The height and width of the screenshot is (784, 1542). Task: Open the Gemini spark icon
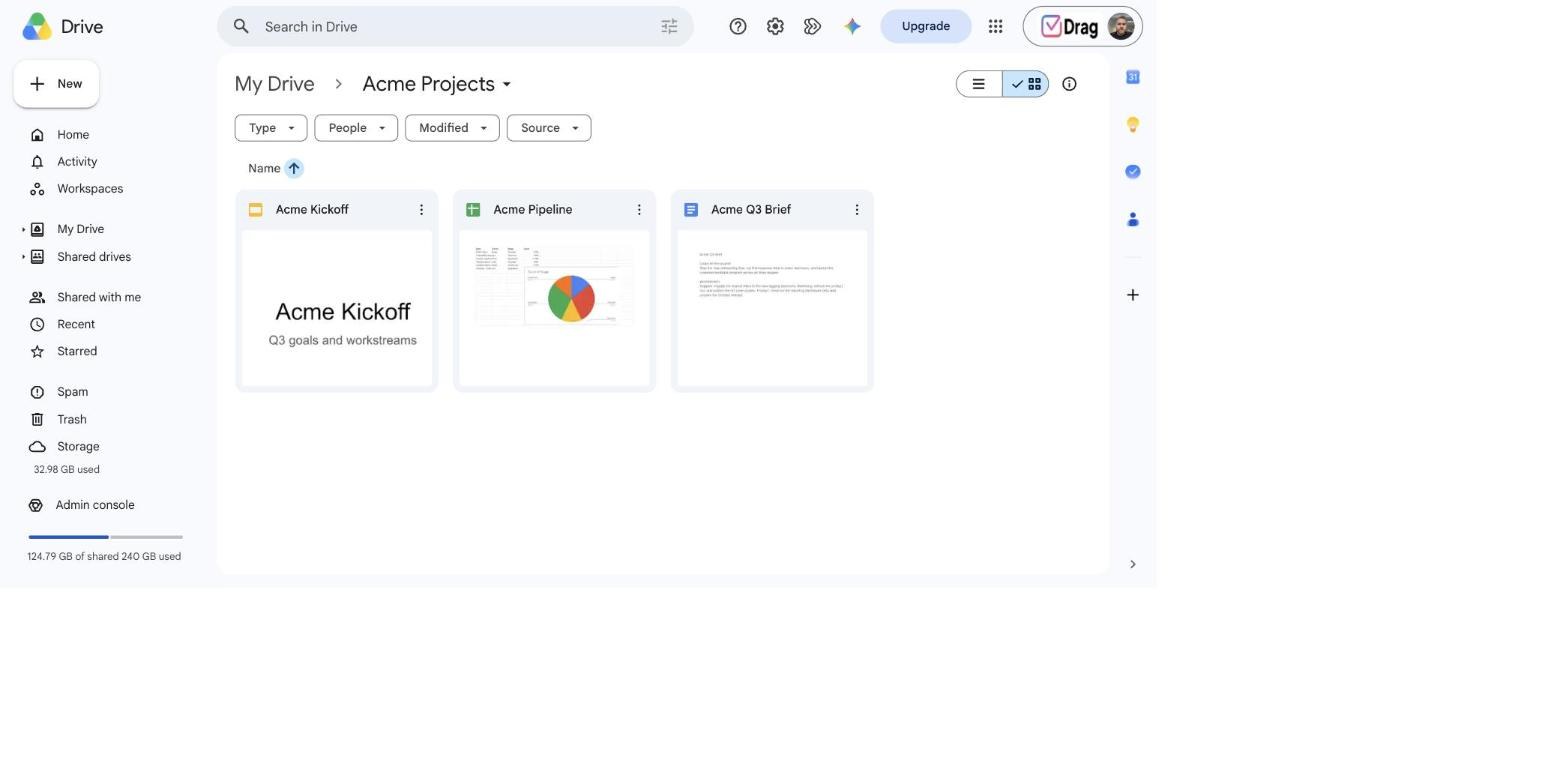[852, 27]
